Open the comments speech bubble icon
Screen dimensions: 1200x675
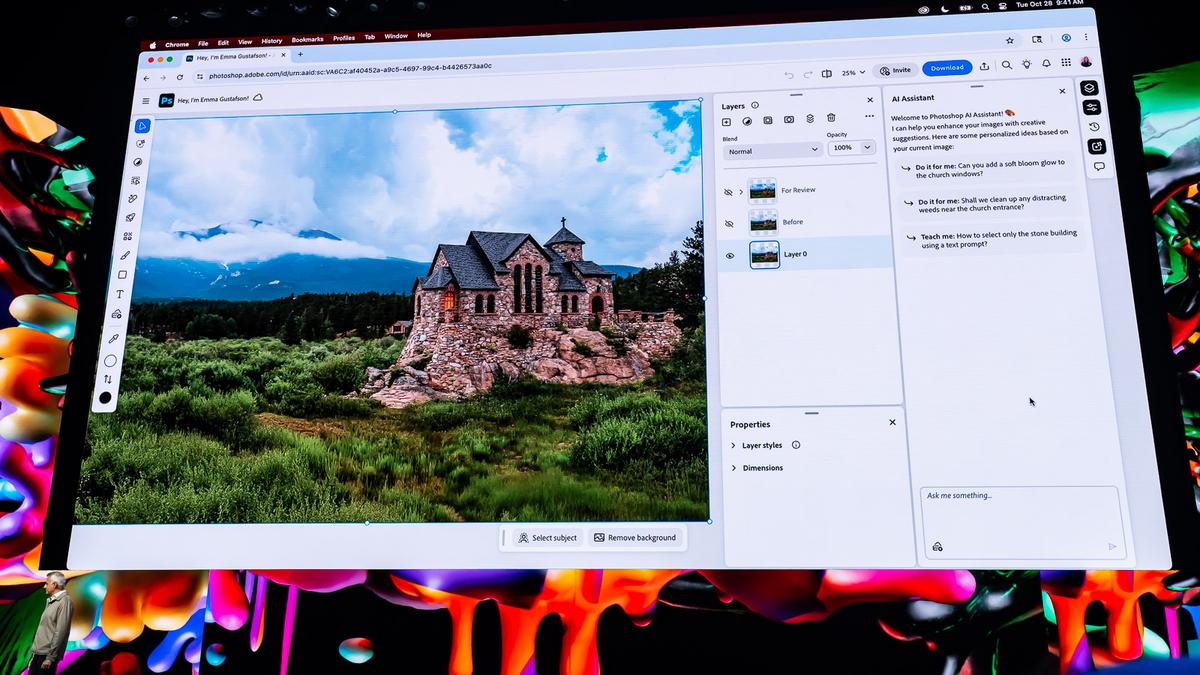1099,167
